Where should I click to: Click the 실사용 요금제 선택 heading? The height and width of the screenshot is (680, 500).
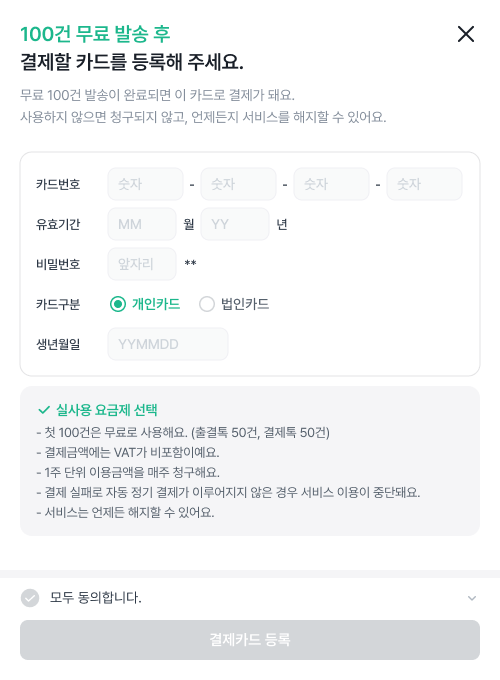[x=107, y=410]
